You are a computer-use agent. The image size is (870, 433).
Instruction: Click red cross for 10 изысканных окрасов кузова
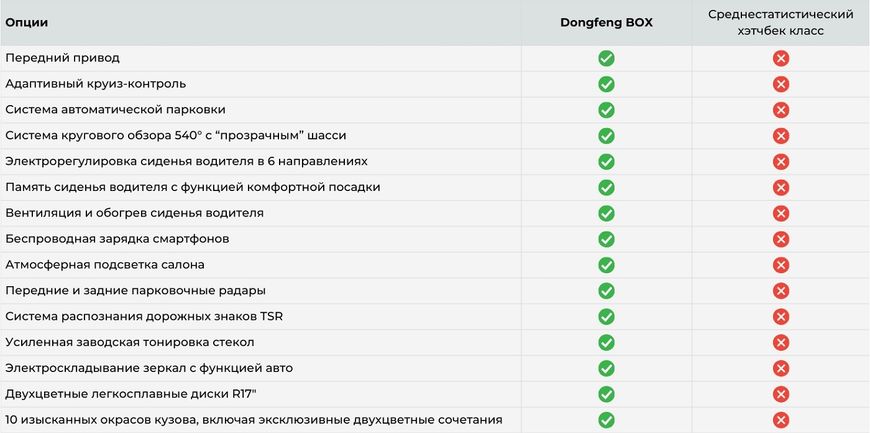tap(781, 420)
